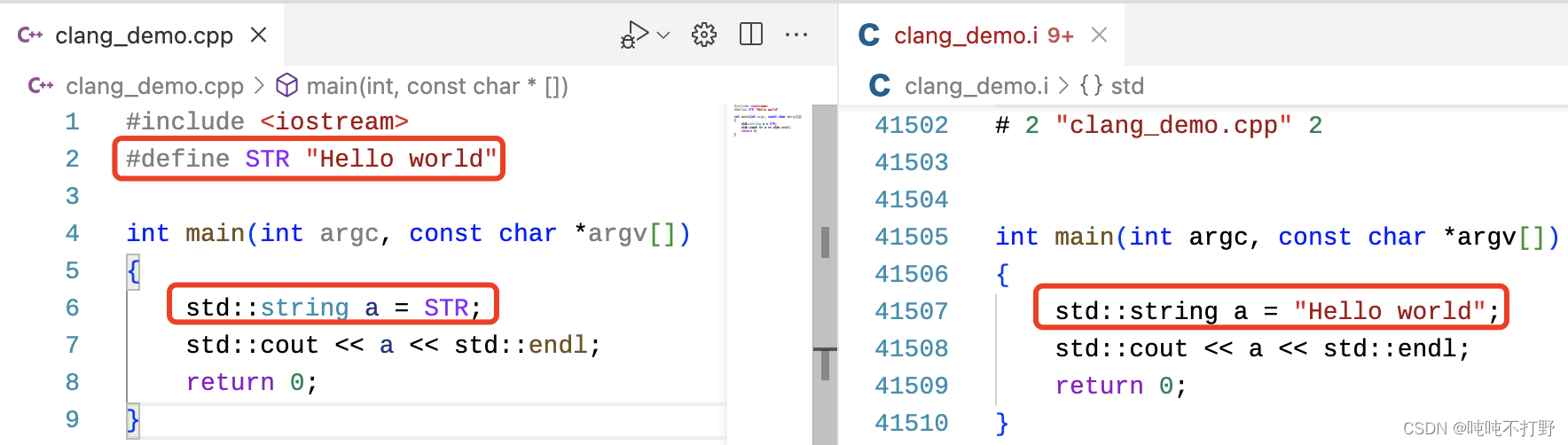Click clang_demo.i in the right breadcrumb

[976, 86]
